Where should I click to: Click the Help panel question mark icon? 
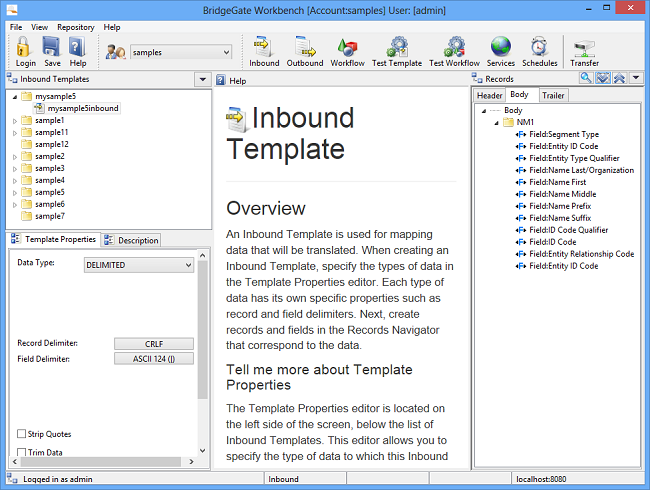[x=221, y=80]
